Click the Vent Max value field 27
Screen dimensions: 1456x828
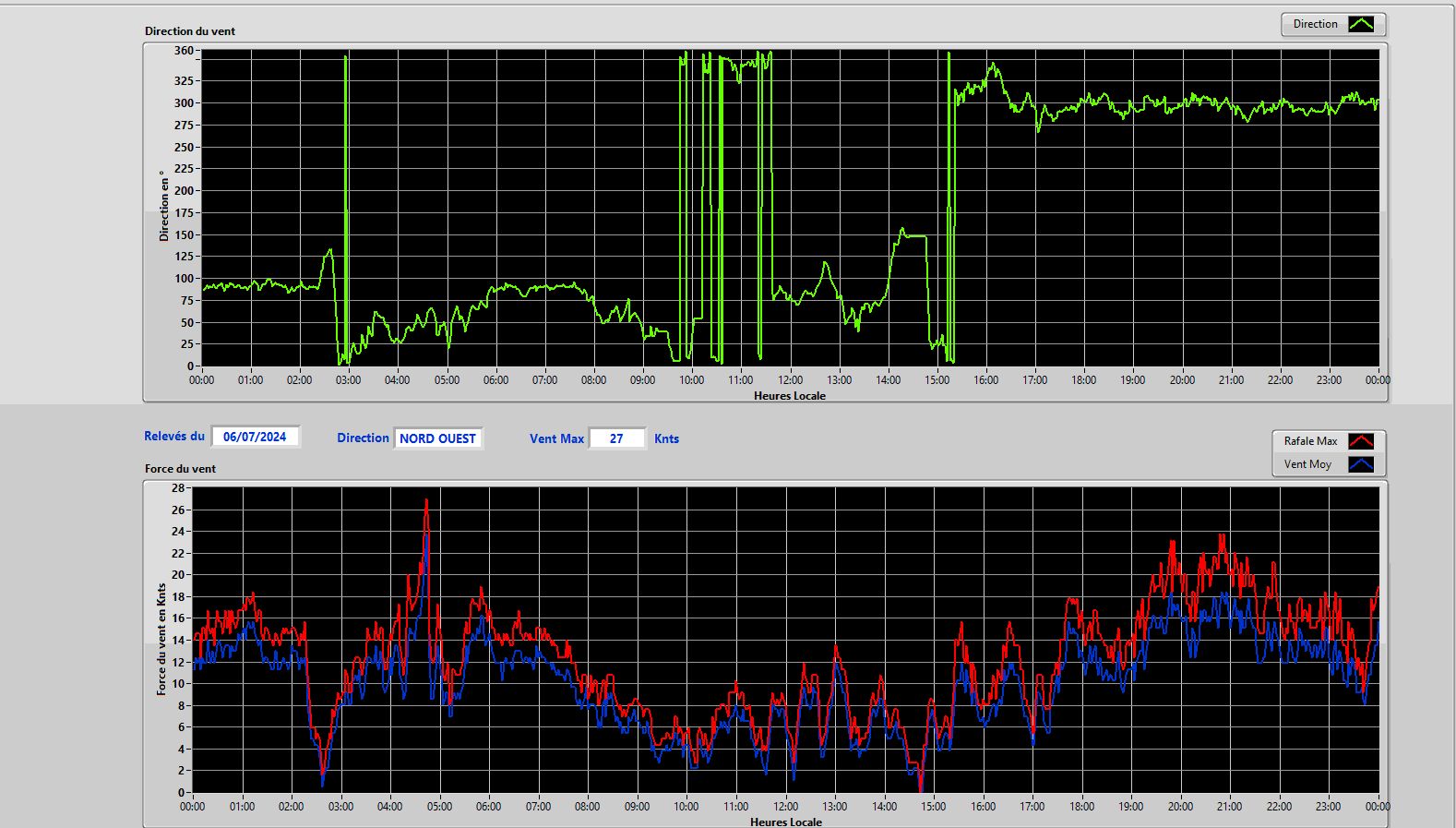(x=616, y=438)
